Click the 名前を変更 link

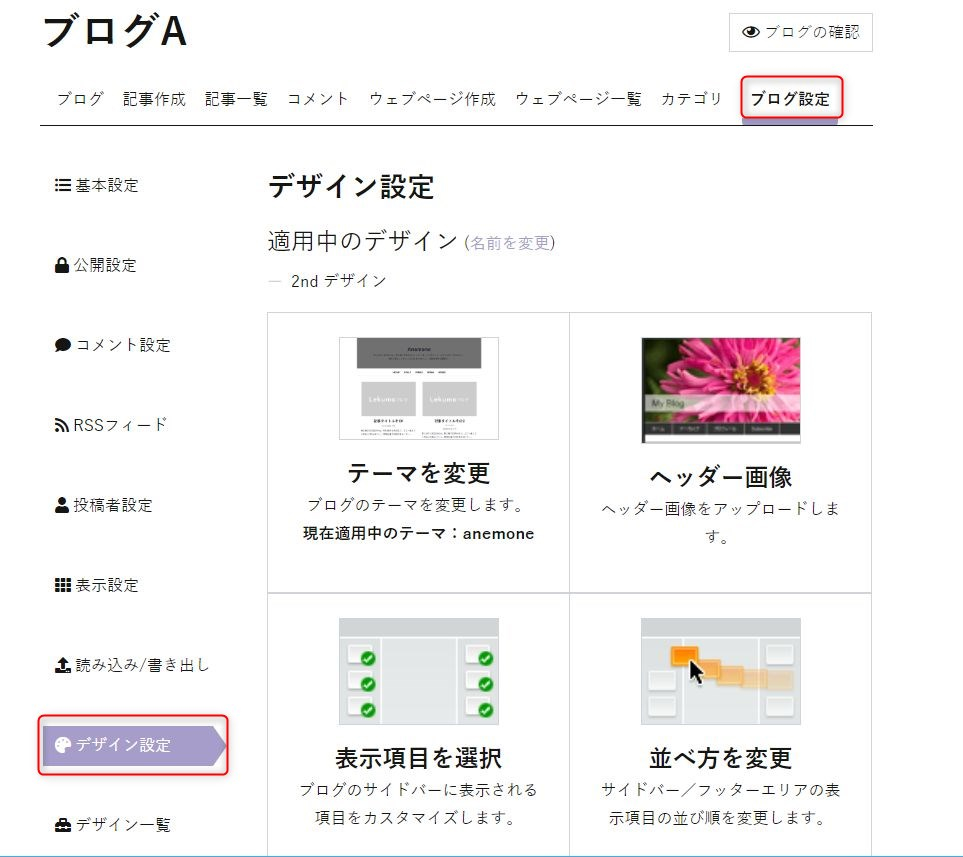tap(510, 243)
